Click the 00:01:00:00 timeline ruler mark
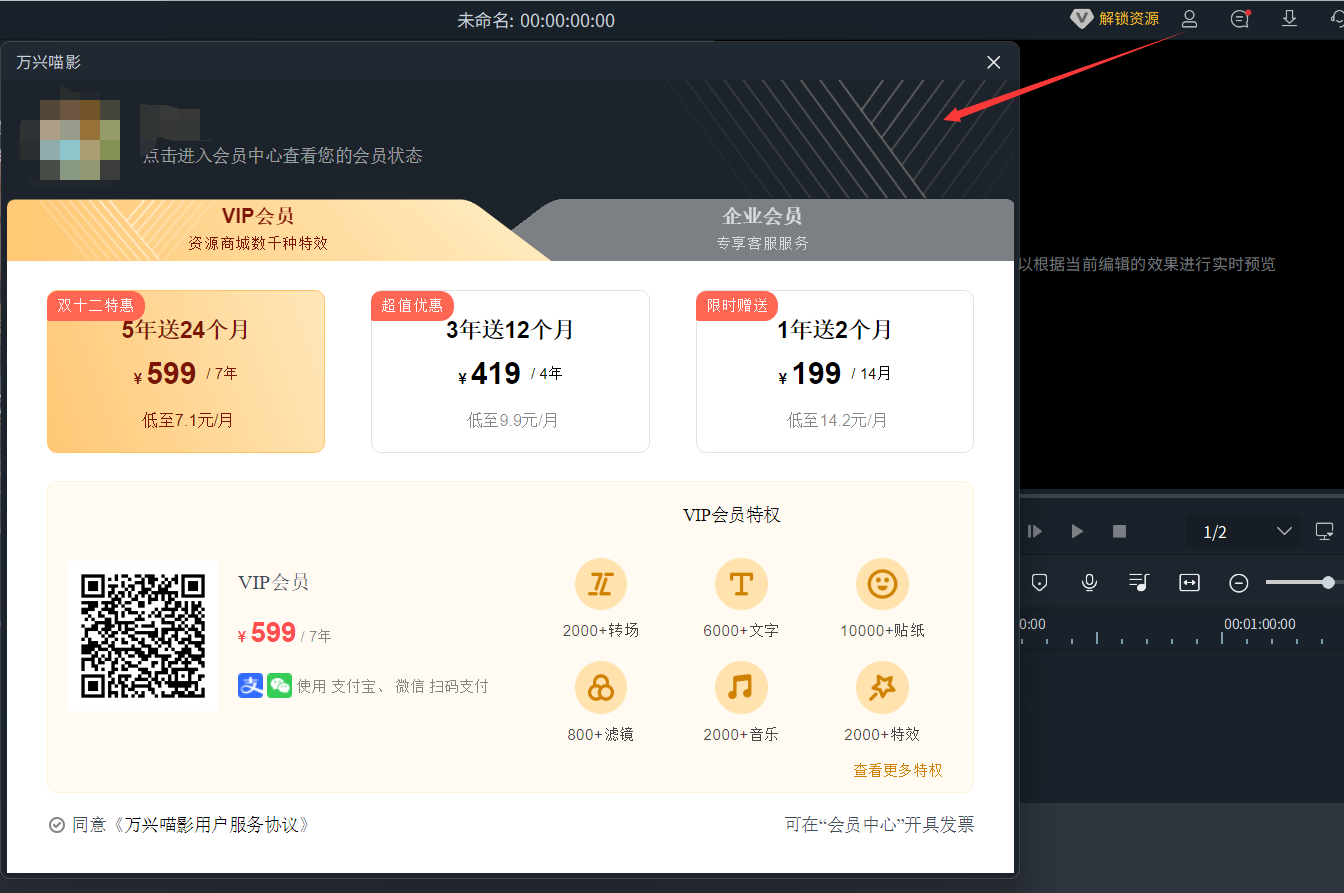The height and width of the screenshot is (893, 1344). pyautogui.click(x=1259, y=624)
